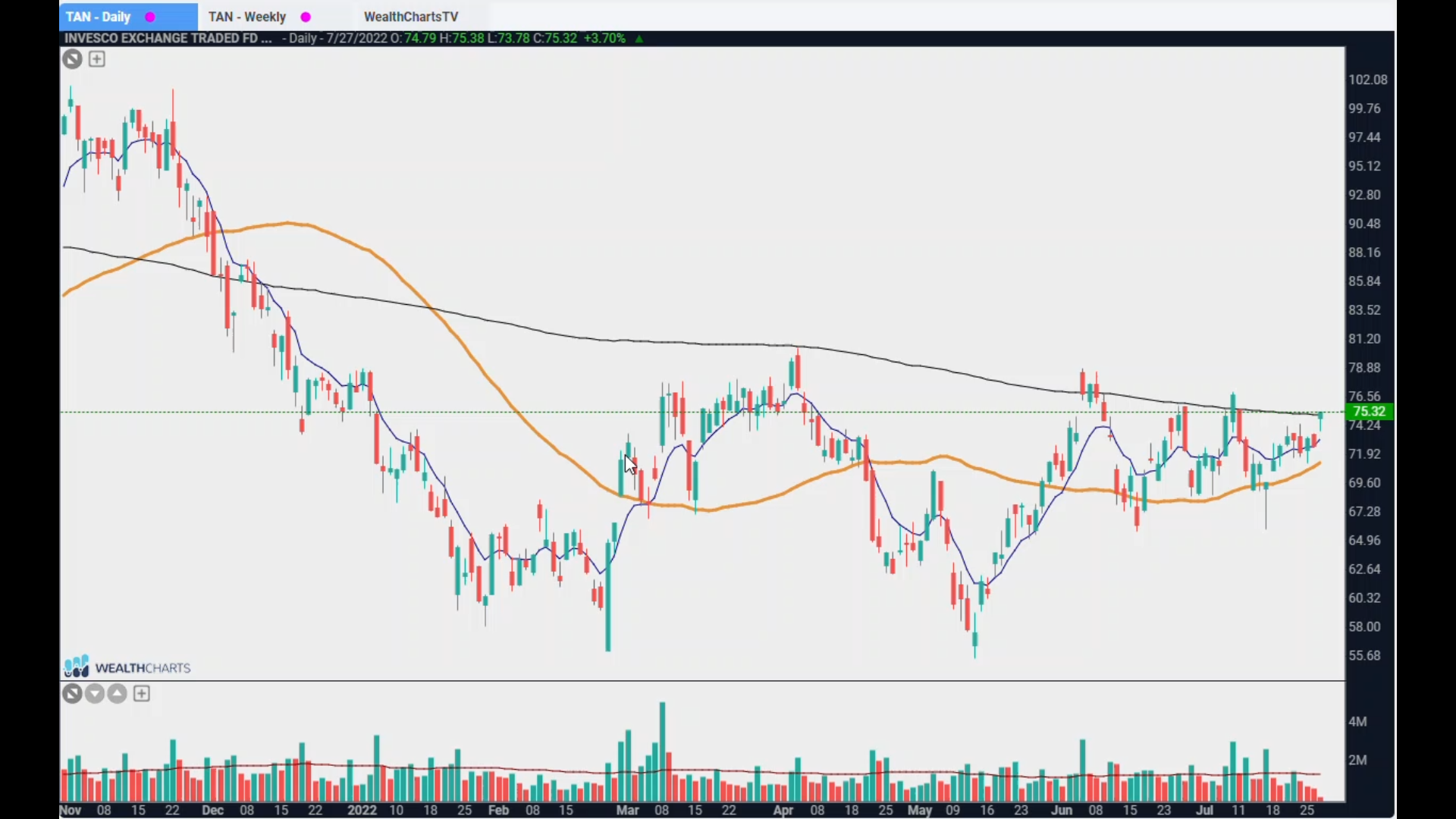Click the Nov label on time axis
The image size is (1456, 819).
pos(71,811)
